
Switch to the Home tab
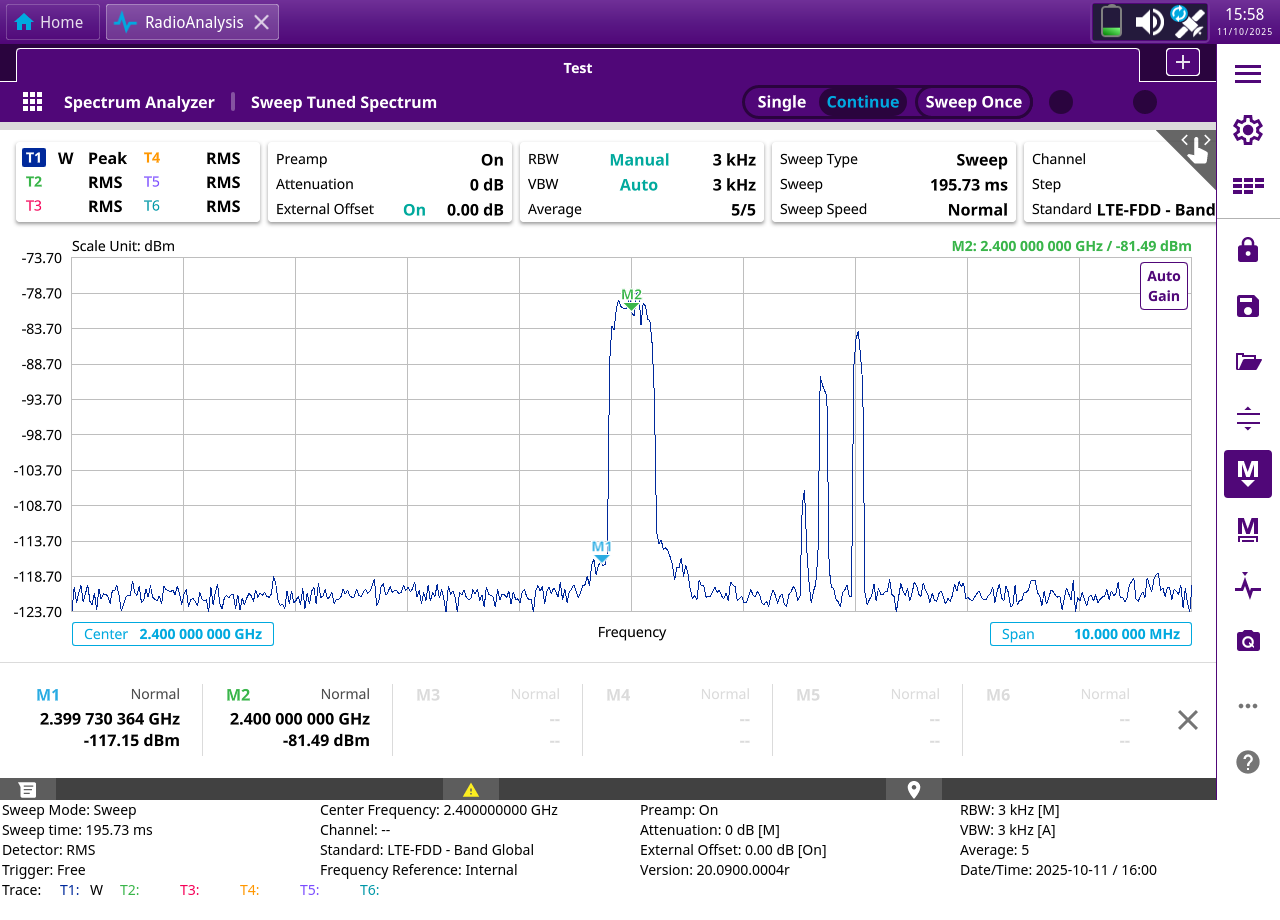50,22
